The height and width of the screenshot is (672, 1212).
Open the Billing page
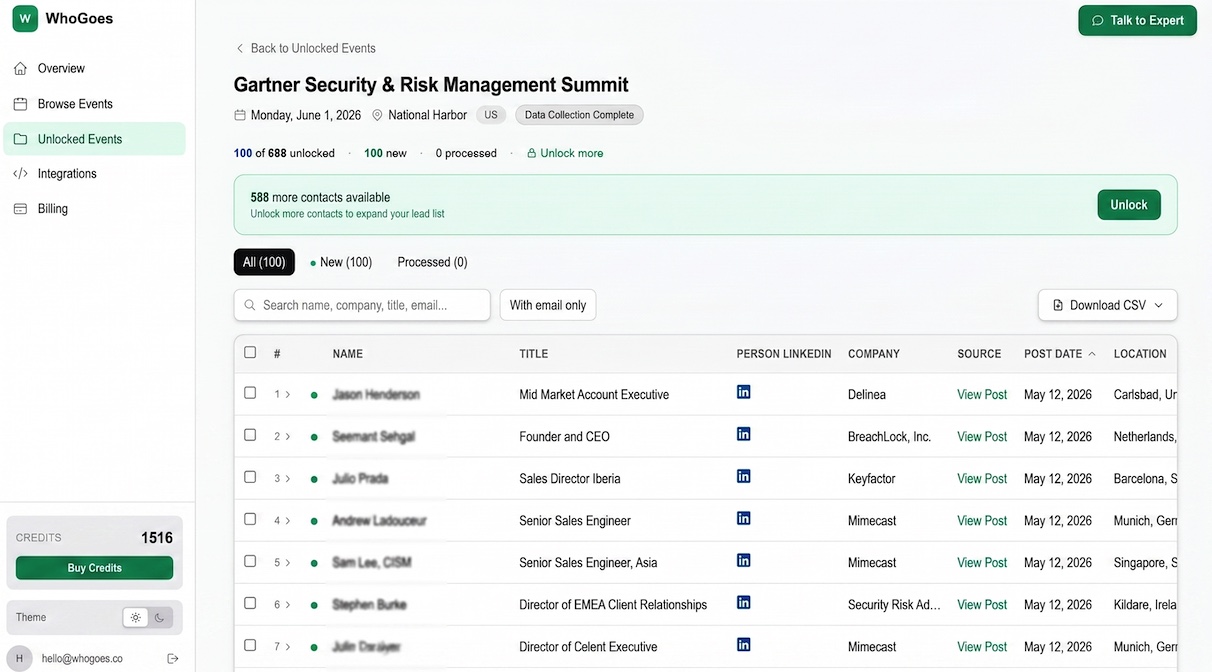94,209
